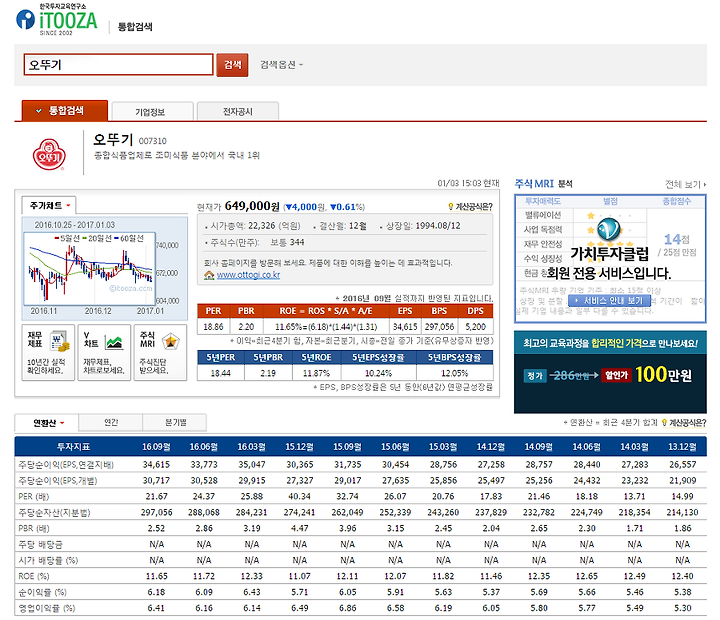Click the 주당순자산(지분법) row label
This screenshot has width=720, height=620.
point(54,513)
